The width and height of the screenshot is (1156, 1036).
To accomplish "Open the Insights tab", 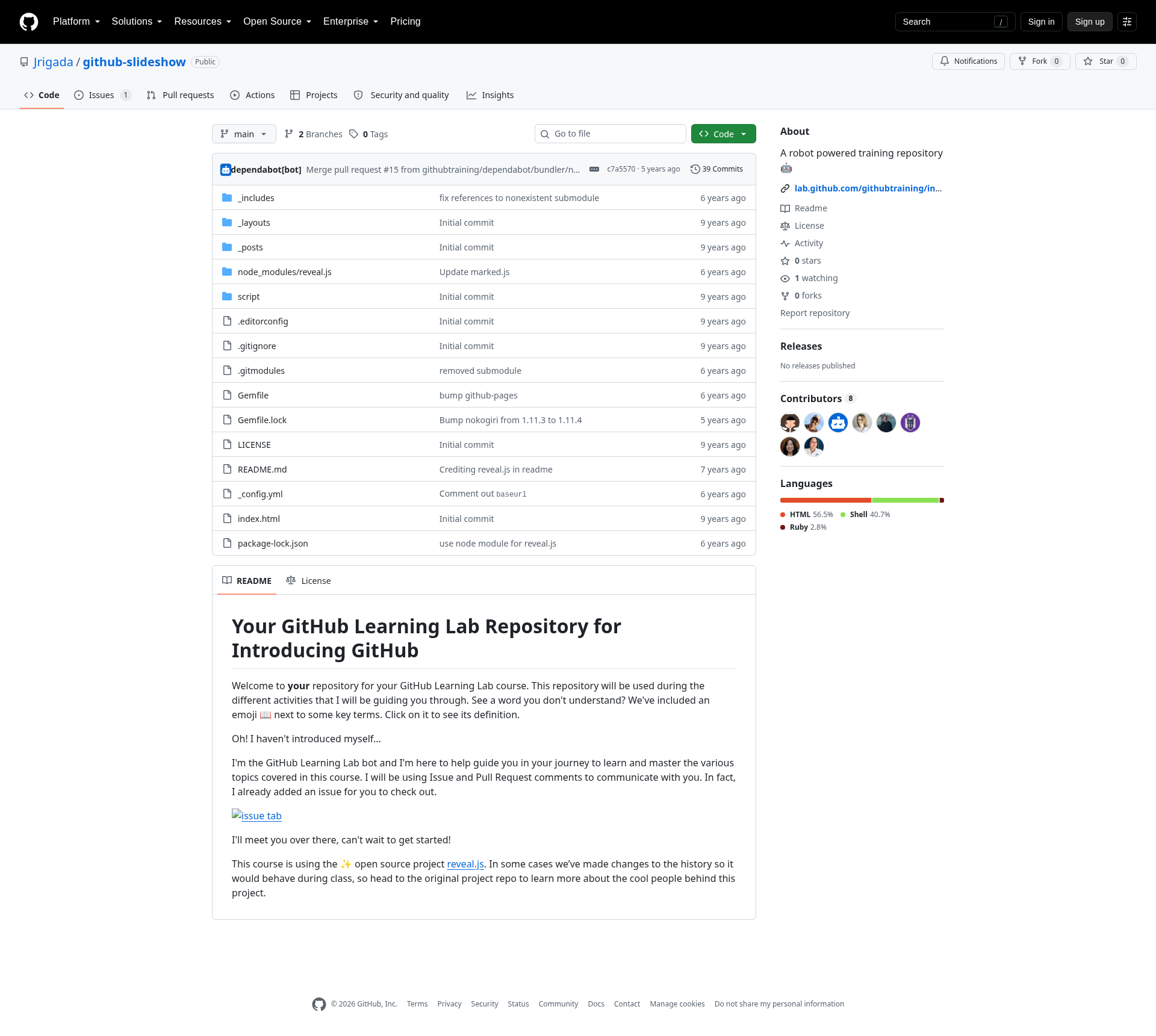I will (490, 95).
